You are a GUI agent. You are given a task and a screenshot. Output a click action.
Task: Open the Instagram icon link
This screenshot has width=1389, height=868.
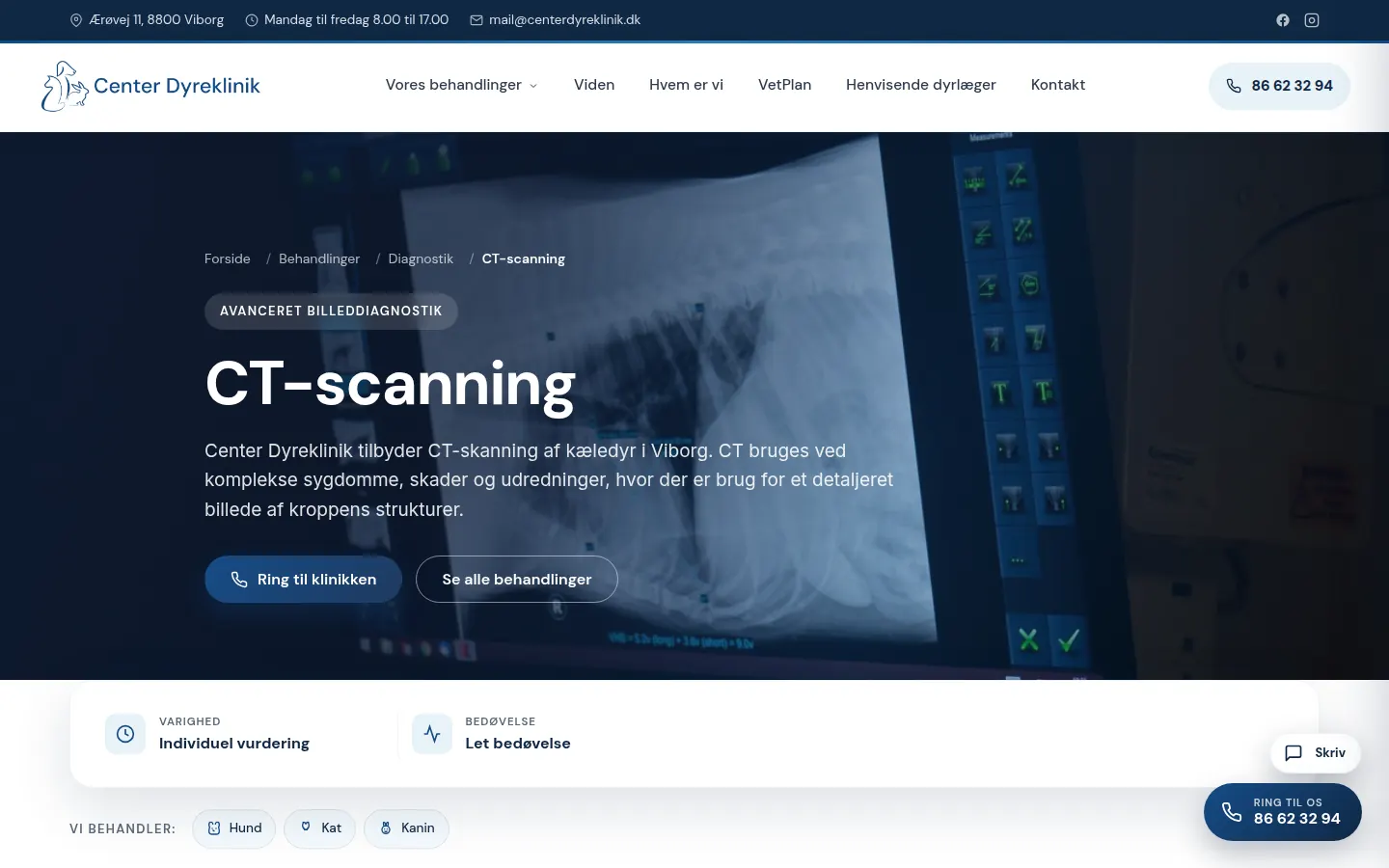tap(1312, 20)
